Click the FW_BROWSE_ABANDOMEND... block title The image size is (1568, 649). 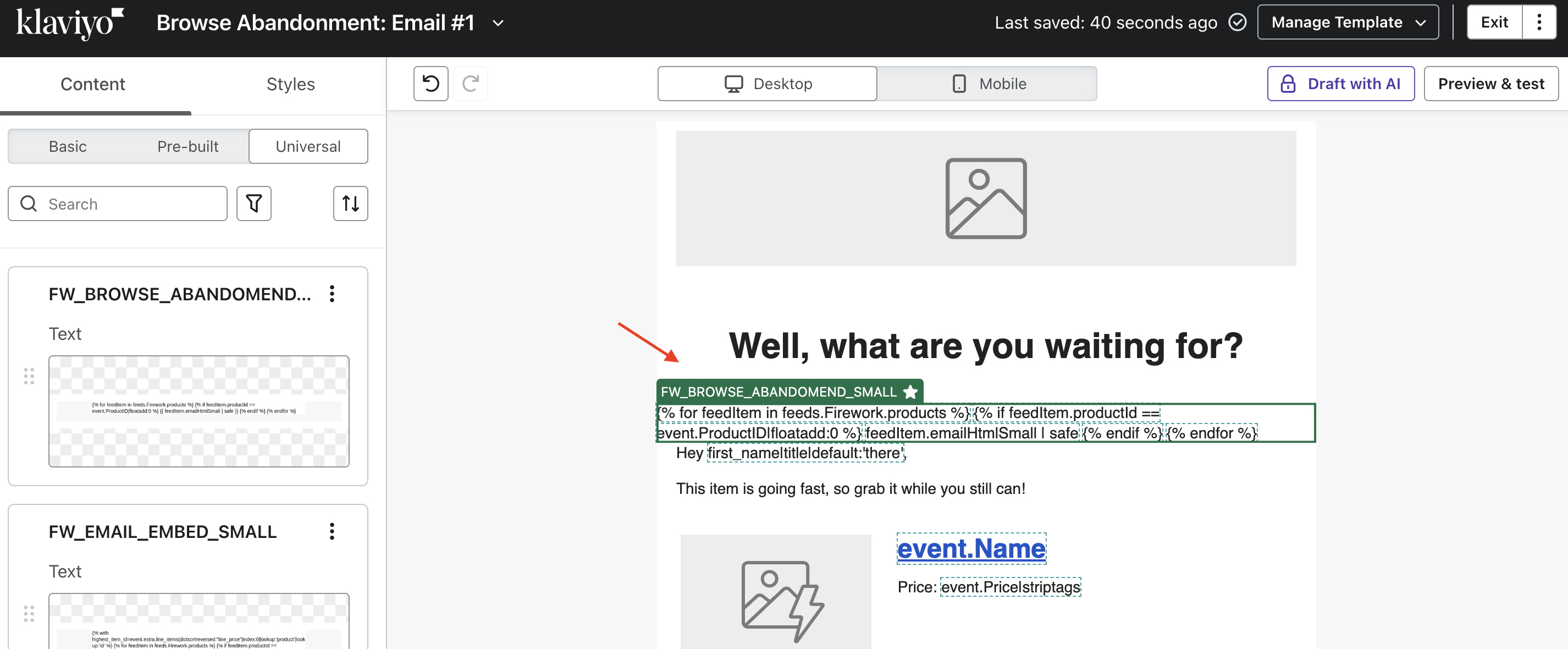click(180, 294)
